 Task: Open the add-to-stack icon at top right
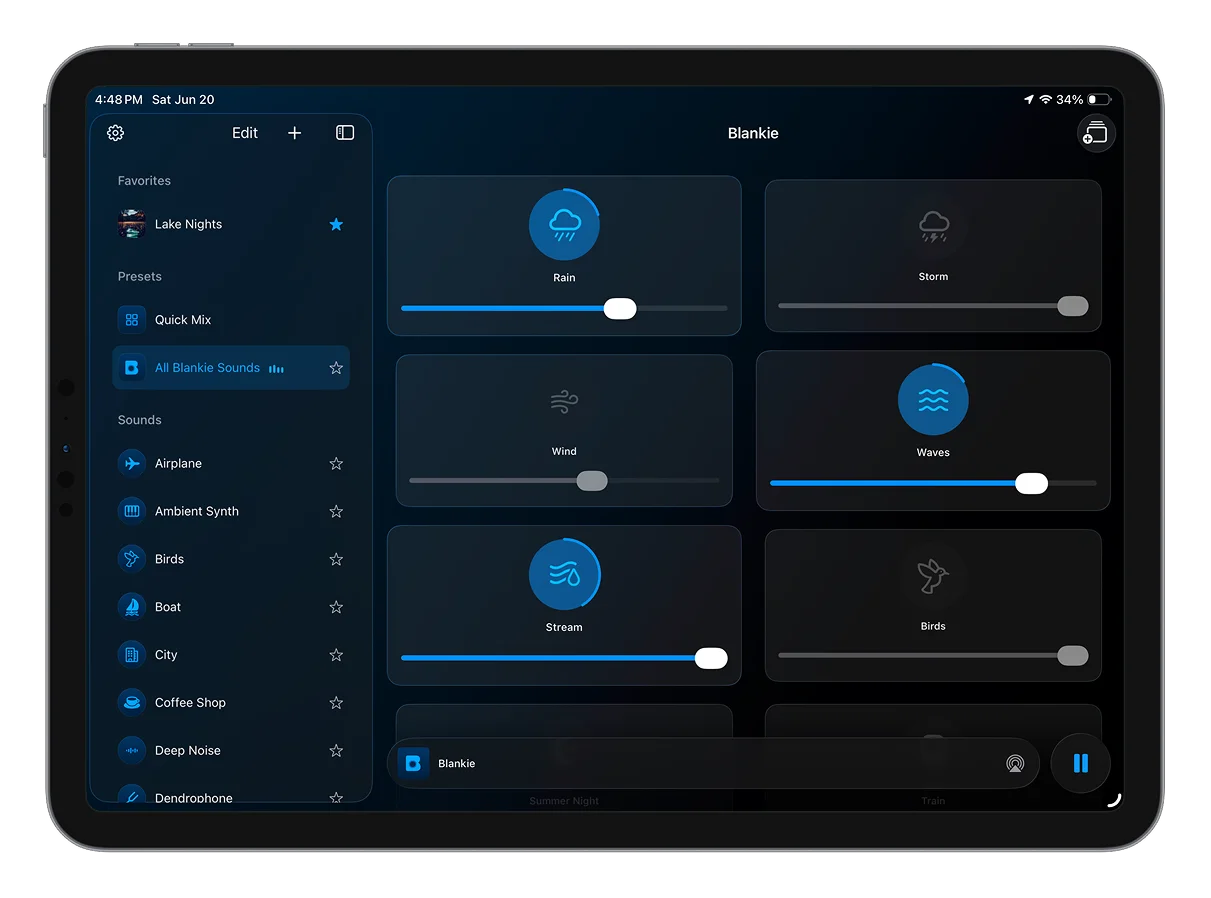1096,133
